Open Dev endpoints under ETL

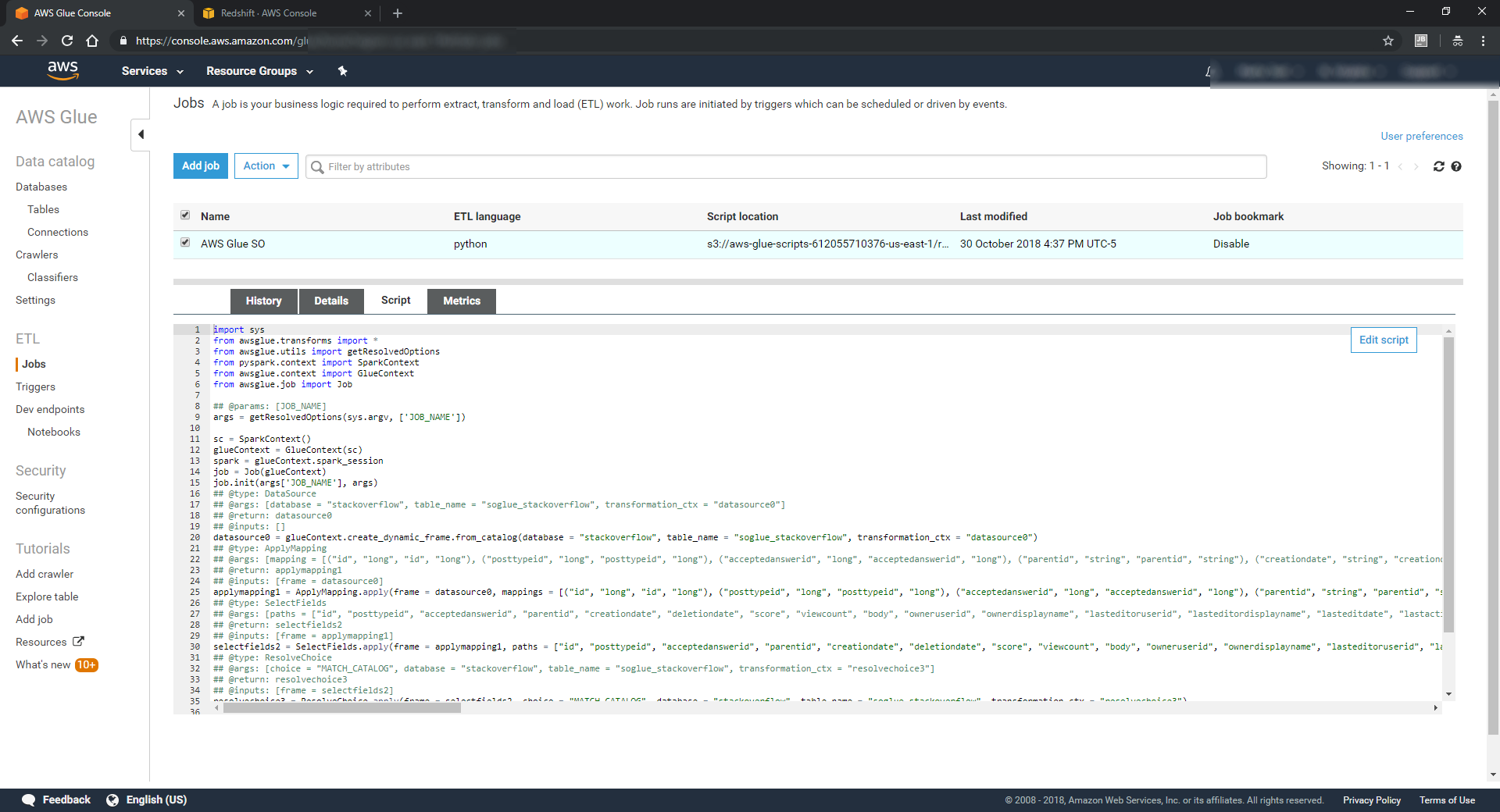pos(50,409)
